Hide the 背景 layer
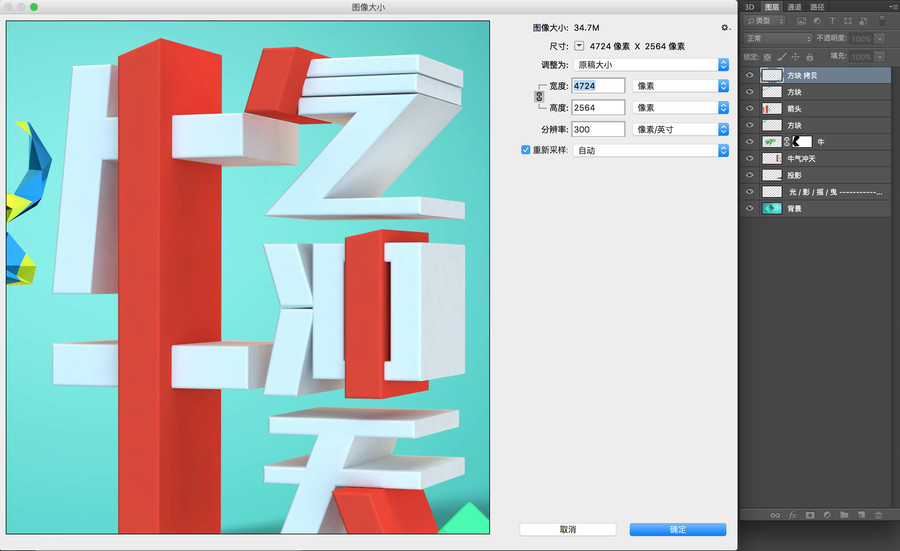 pos(750,208)
